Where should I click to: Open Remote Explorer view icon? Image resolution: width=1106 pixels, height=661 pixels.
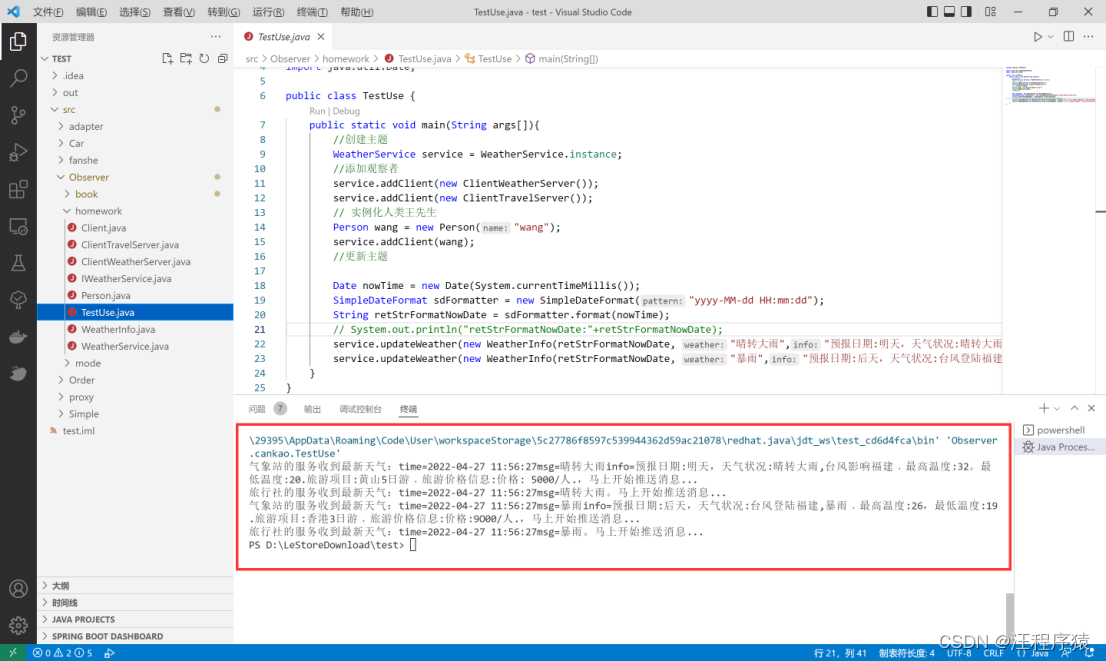tap(18, 226)
